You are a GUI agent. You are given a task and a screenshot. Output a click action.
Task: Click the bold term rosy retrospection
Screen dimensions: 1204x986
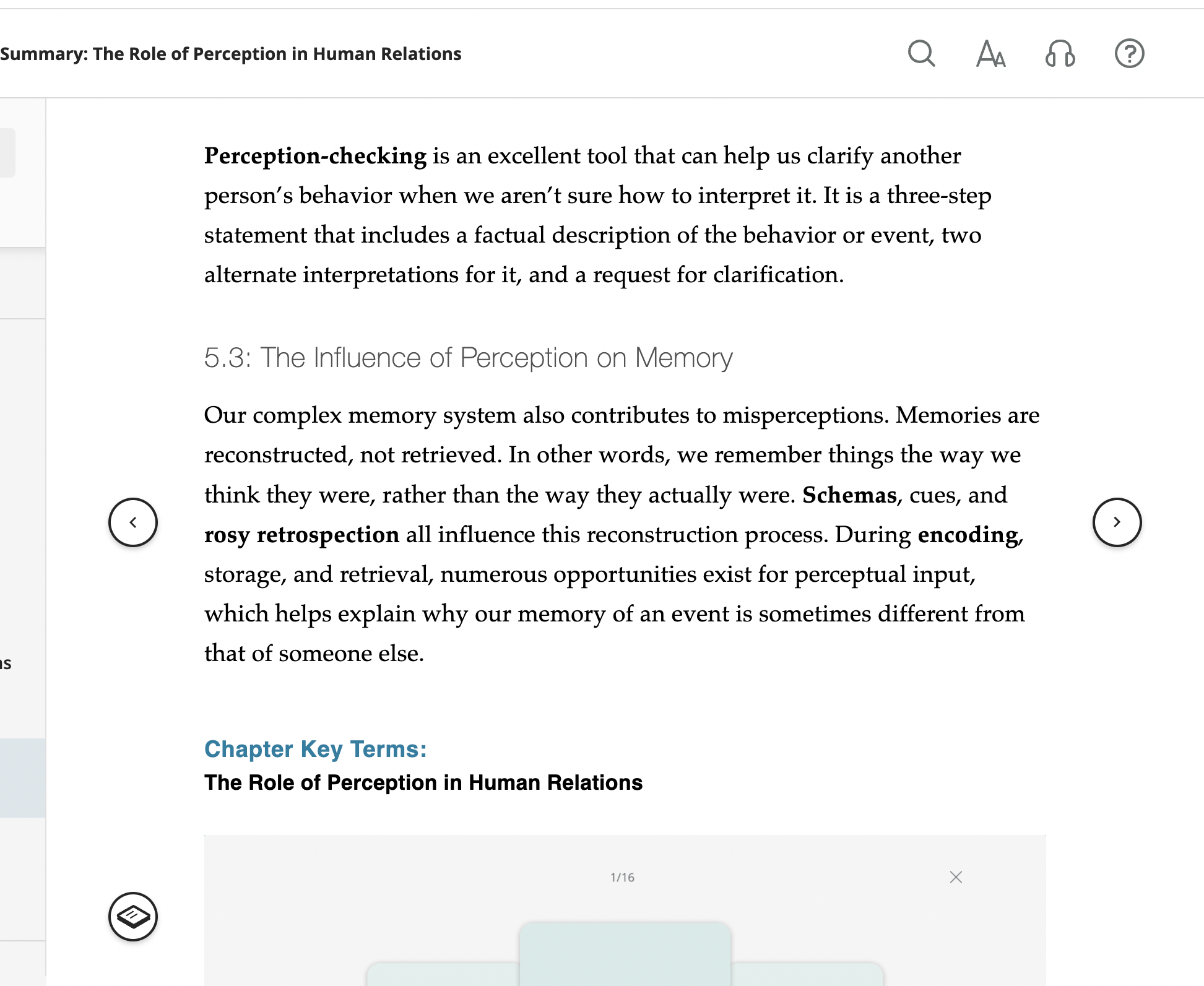tap(301, 535)
